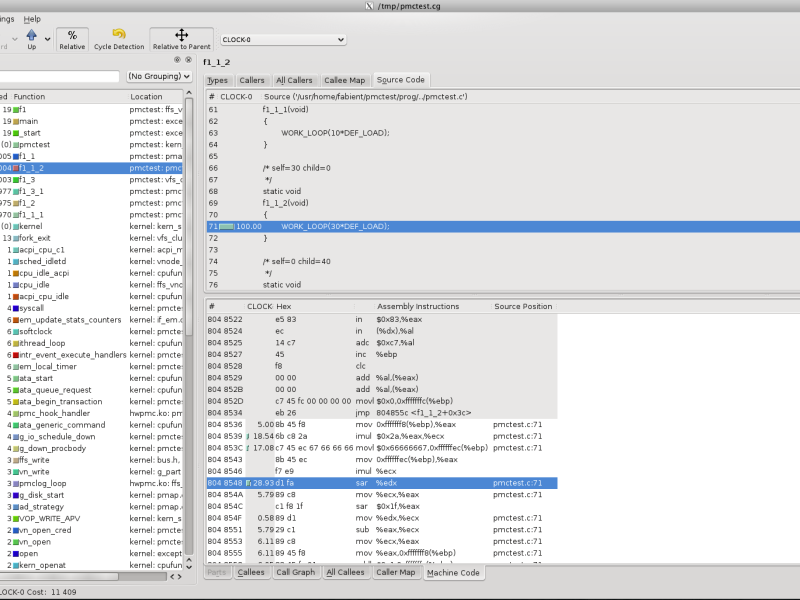800x600 pixels.
Task: Sort function list by Function column
Action: click(69, 96)
